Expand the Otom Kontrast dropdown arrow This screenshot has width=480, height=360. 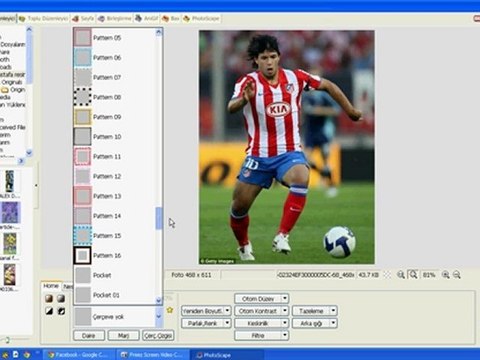[x=285, y=311]
